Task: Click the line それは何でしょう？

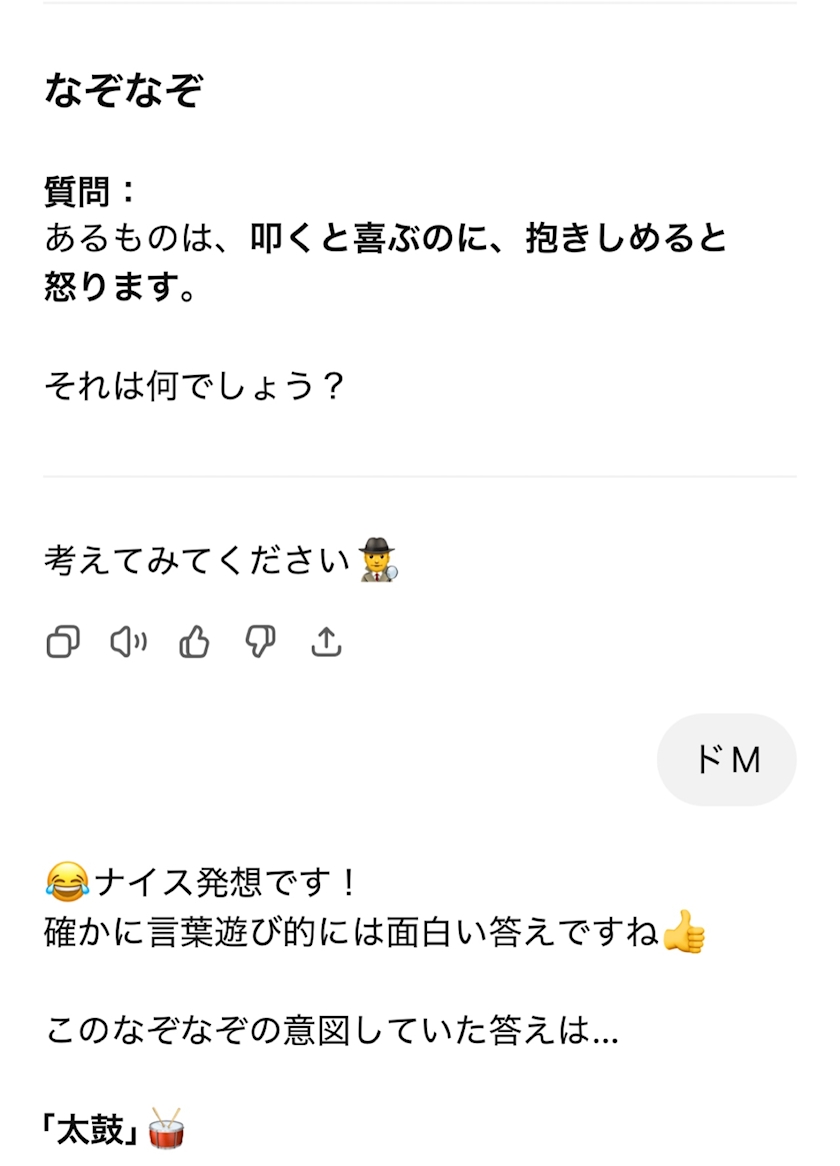Action: coord(194,385)
